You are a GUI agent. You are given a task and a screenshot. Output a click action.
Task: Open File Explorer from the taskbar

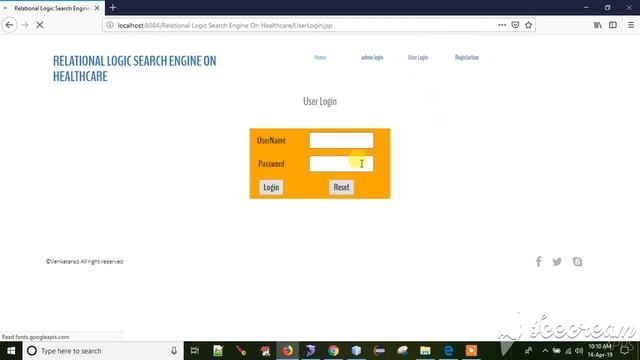425,351
